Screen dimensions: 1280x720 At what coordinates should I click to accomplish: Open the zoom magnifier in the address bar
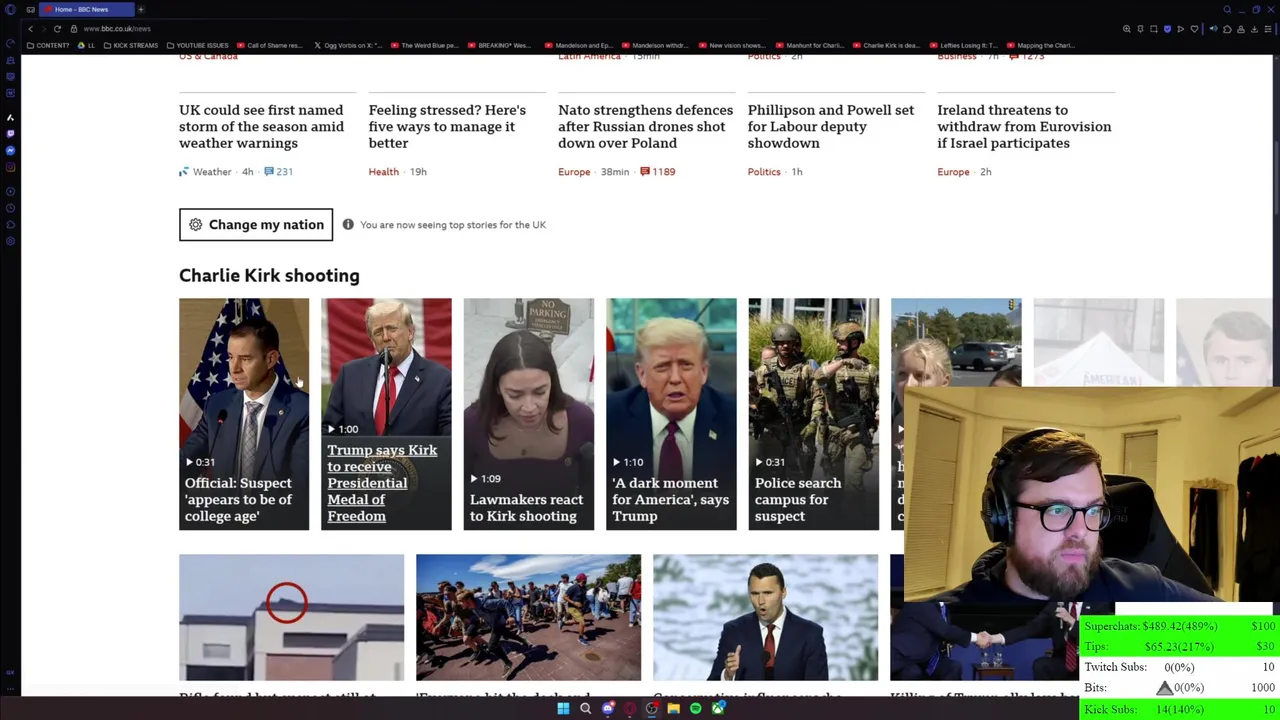coord(1127,29)
